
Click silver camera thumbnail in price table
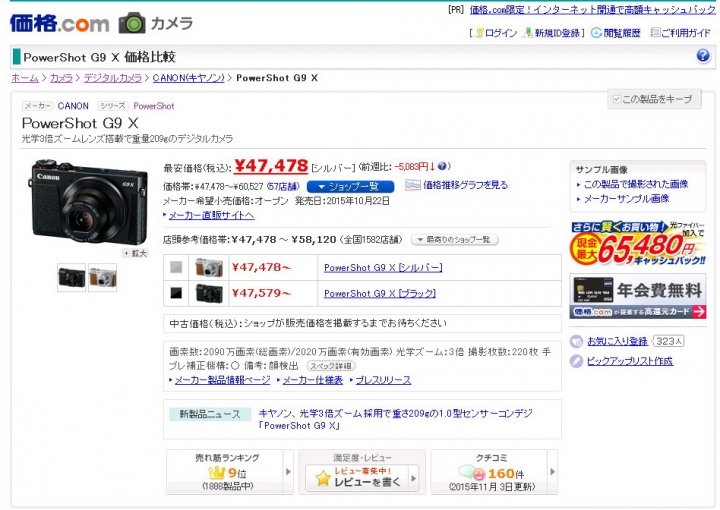[209, 267]
